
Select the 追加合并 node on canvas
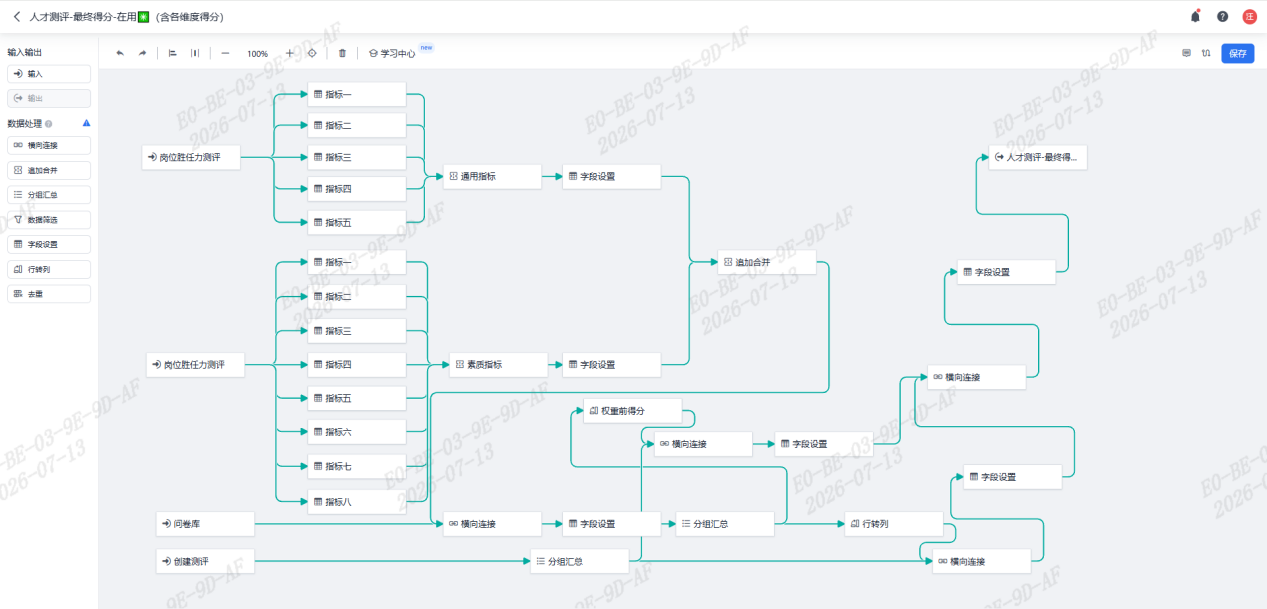[x=767, y=262]
